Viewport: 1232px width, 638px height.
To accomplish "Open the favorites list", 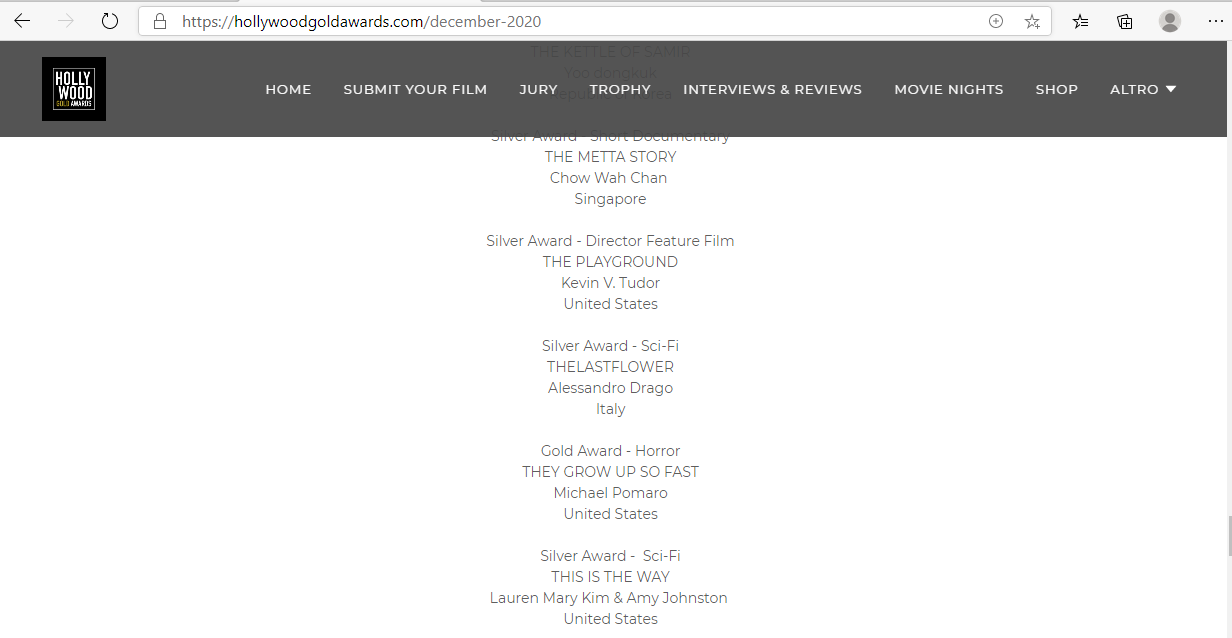I will (x=1081, y=21).
